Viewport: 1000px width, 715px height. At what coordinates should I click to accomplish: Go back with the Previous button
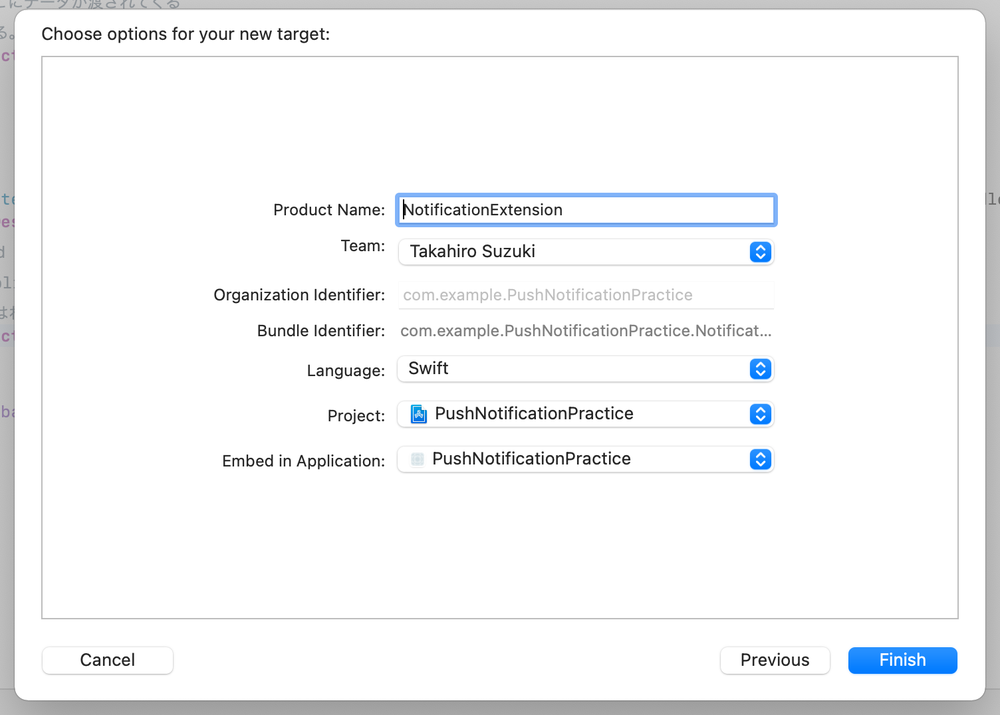click(775, 660)
